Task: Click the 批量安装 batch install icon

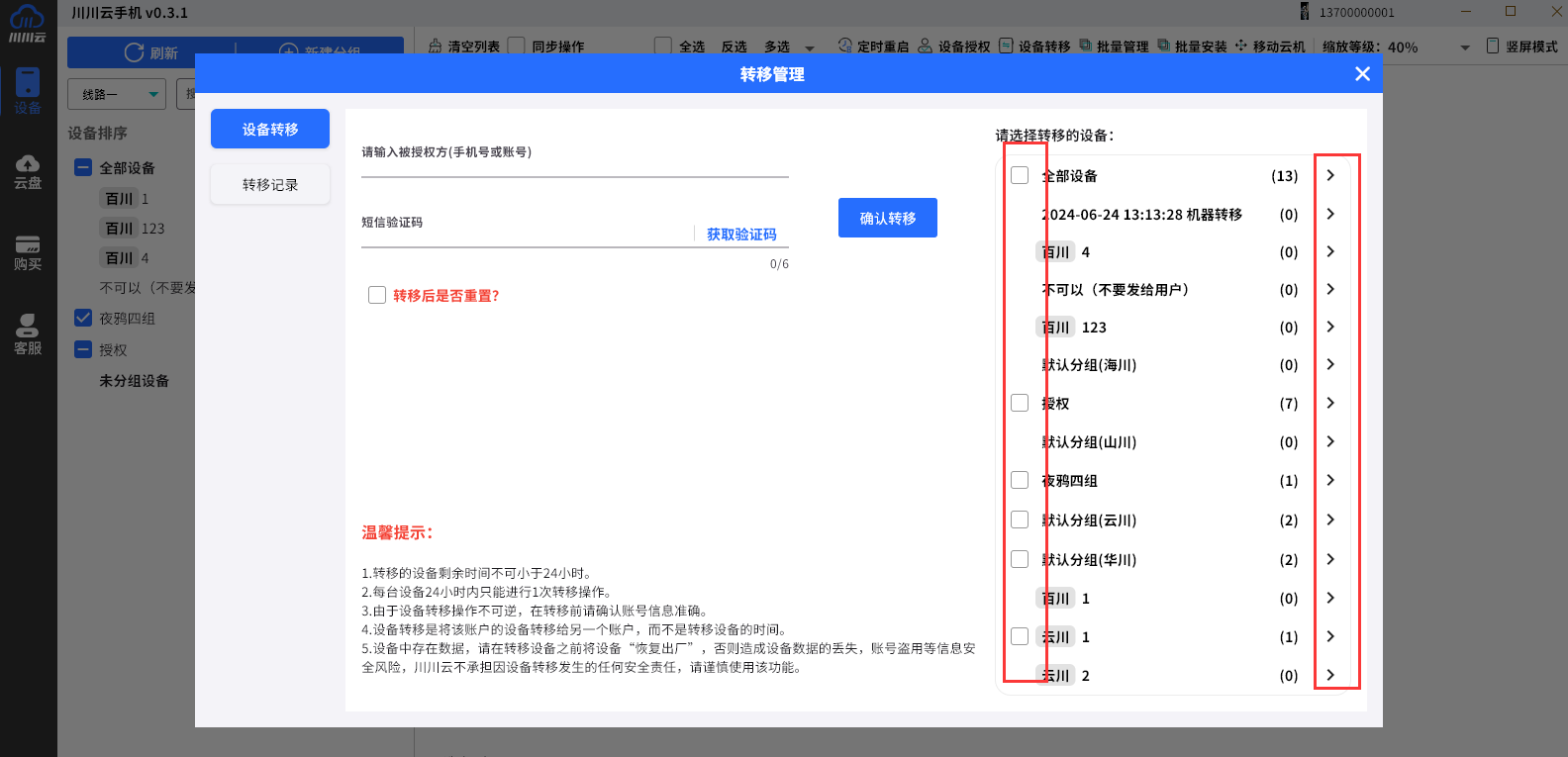Action: point(1163,46)
